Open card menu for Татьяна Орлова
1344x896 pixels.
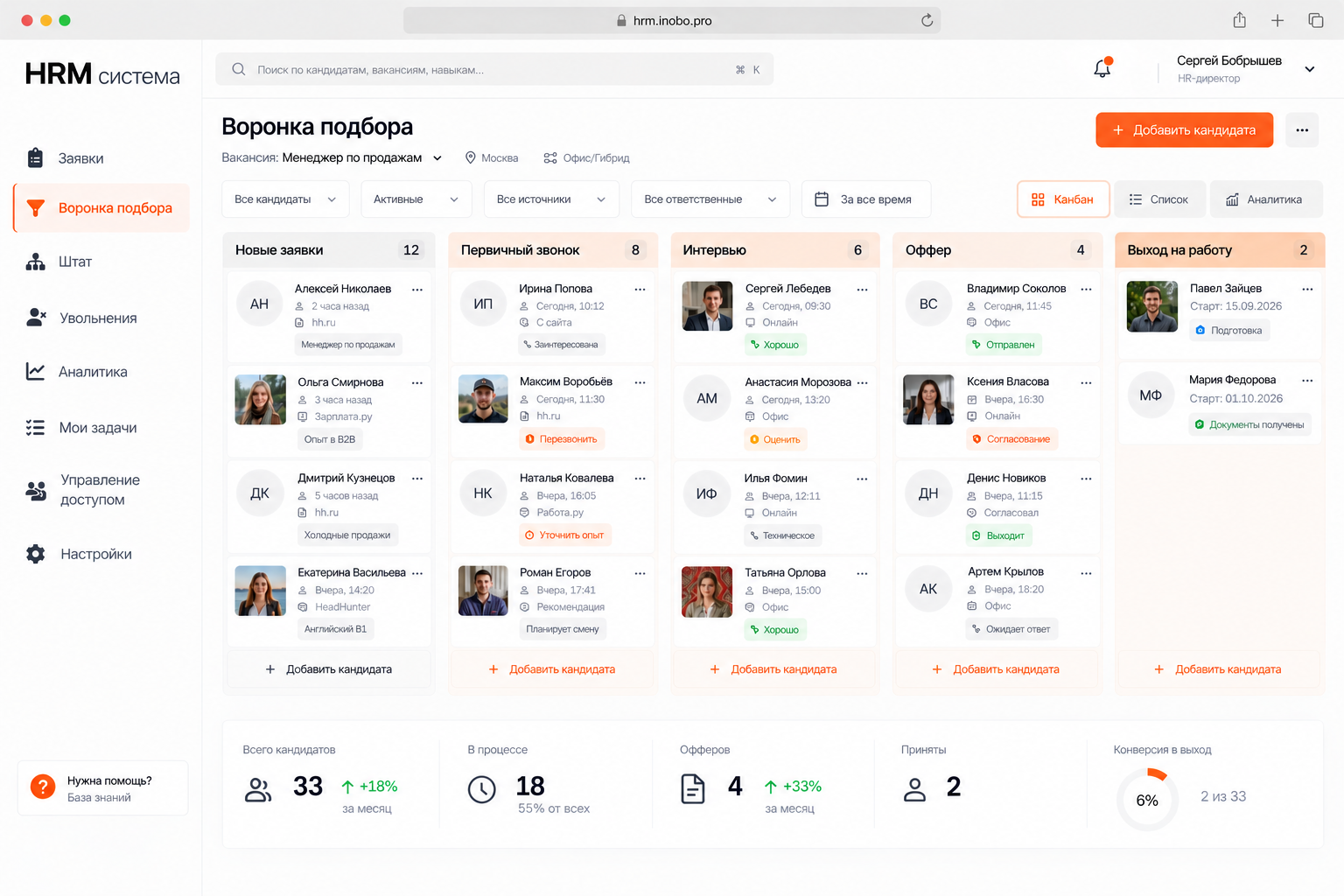862,573
